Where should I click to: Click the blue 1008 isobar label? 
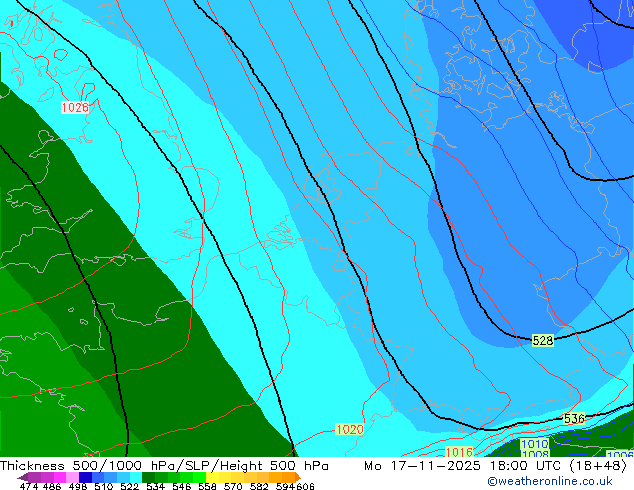click(x=535, y=454)
